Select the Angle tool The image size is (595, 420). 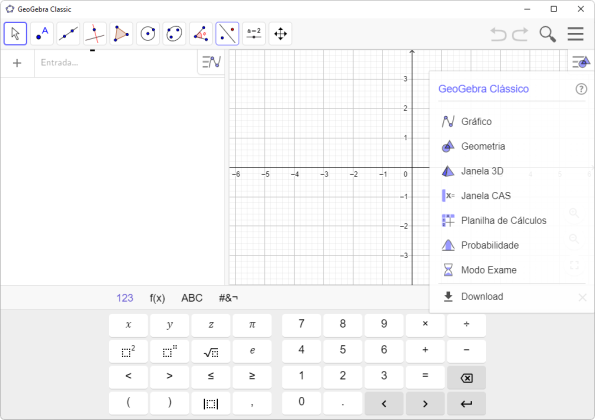tap(201, 34)
